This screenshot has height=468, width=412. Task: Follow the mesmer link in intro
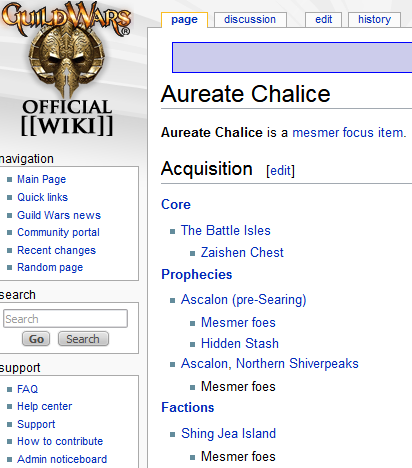[x=315, y=133]
